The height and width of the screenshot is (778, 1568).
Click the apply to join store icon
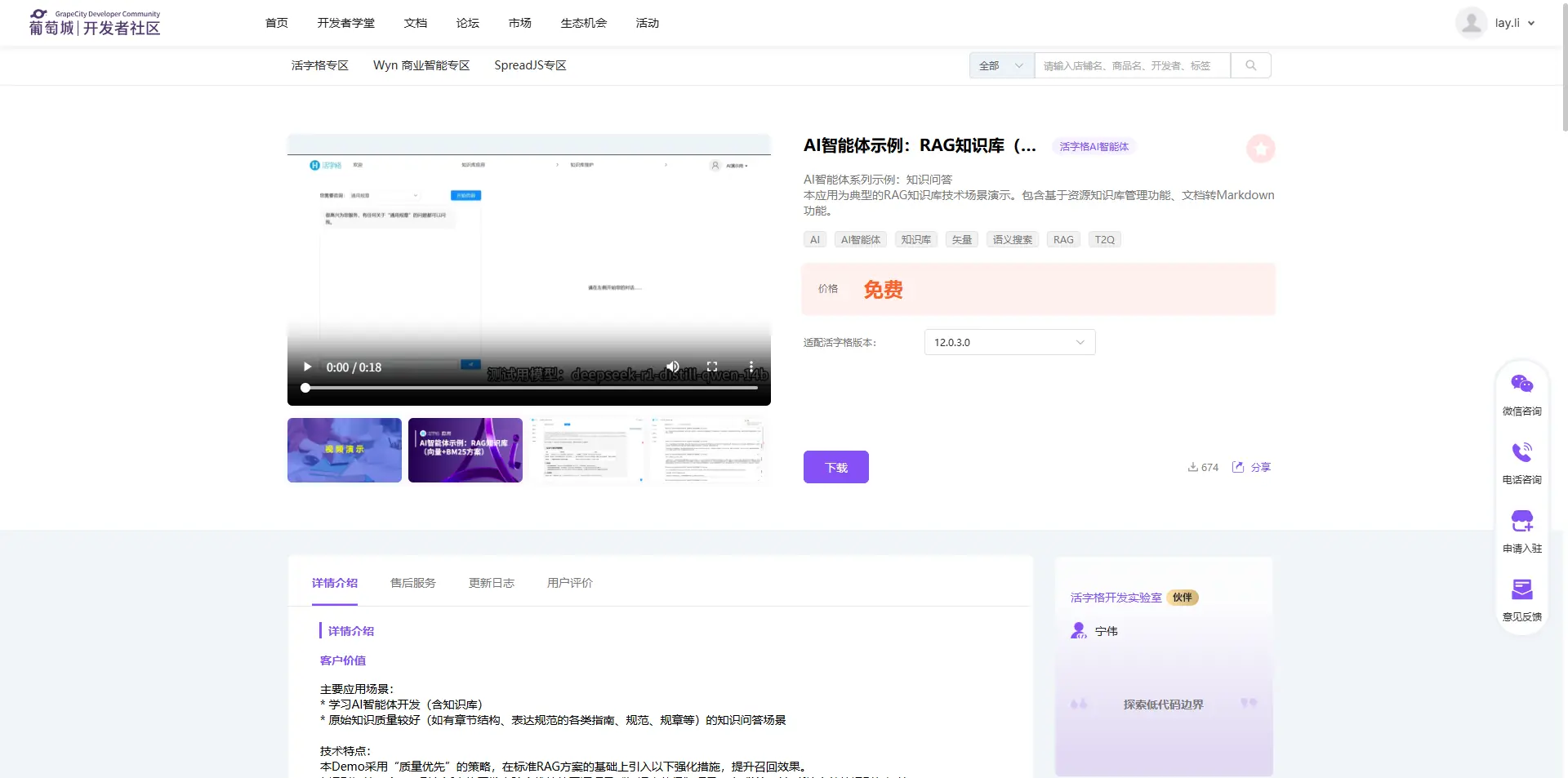tap(1522, 521)
